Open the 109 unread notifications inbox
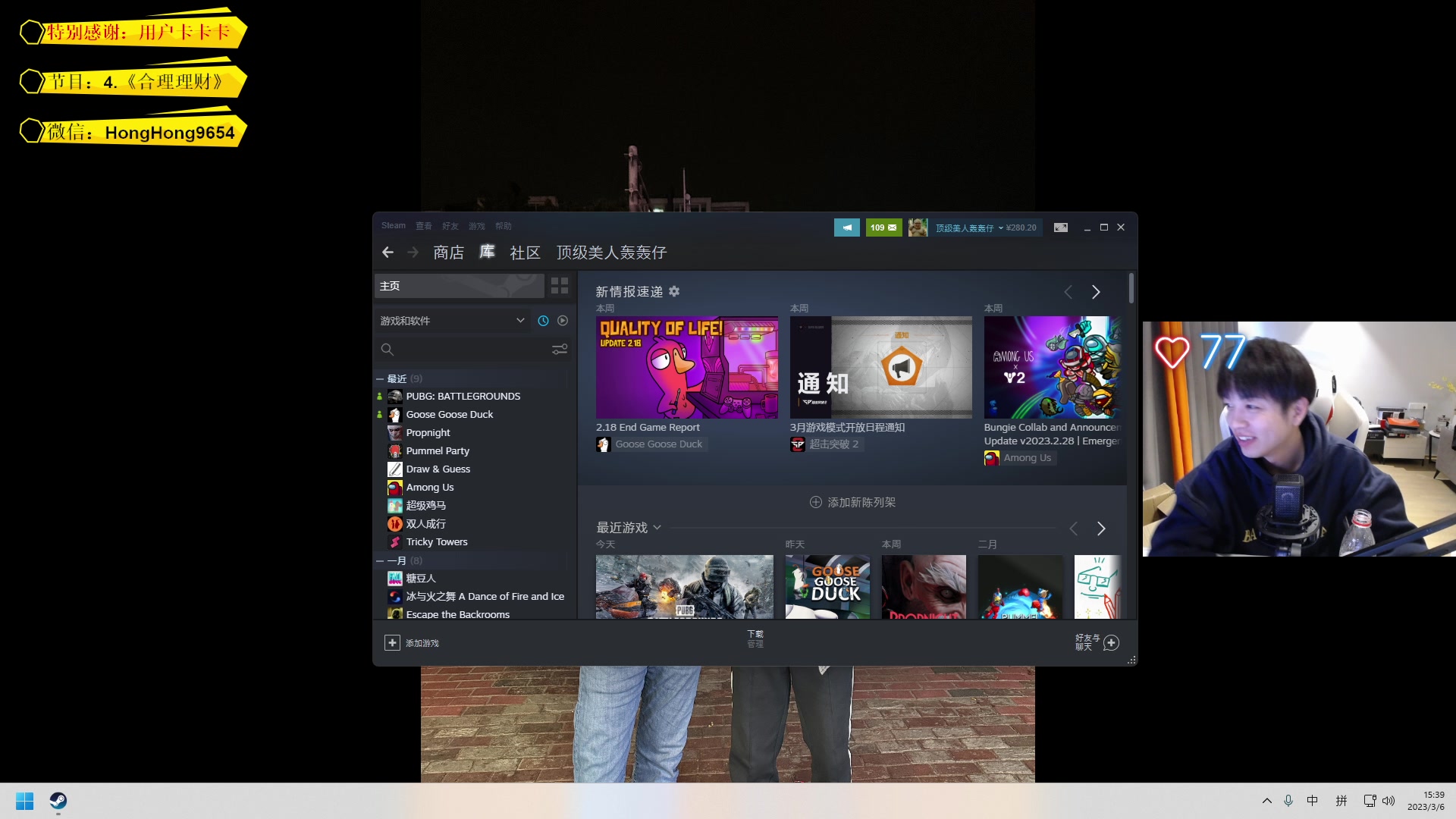 coord(883,227)
